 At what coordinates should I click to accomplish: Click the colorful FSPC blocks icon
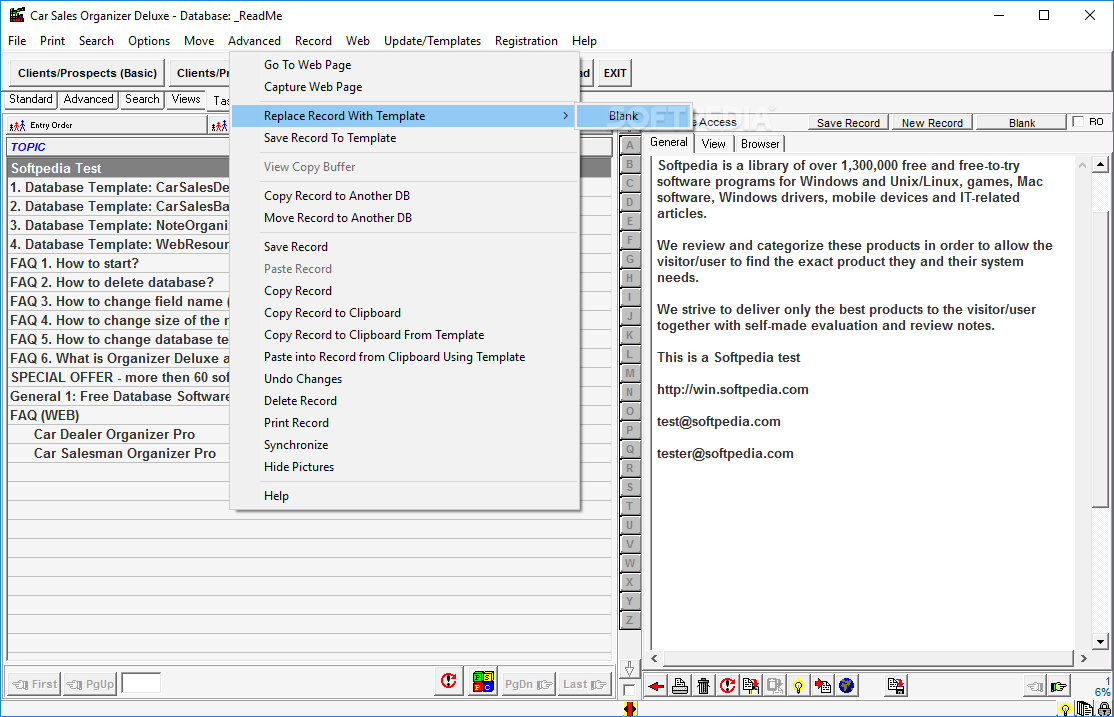(x=483, y=681)
